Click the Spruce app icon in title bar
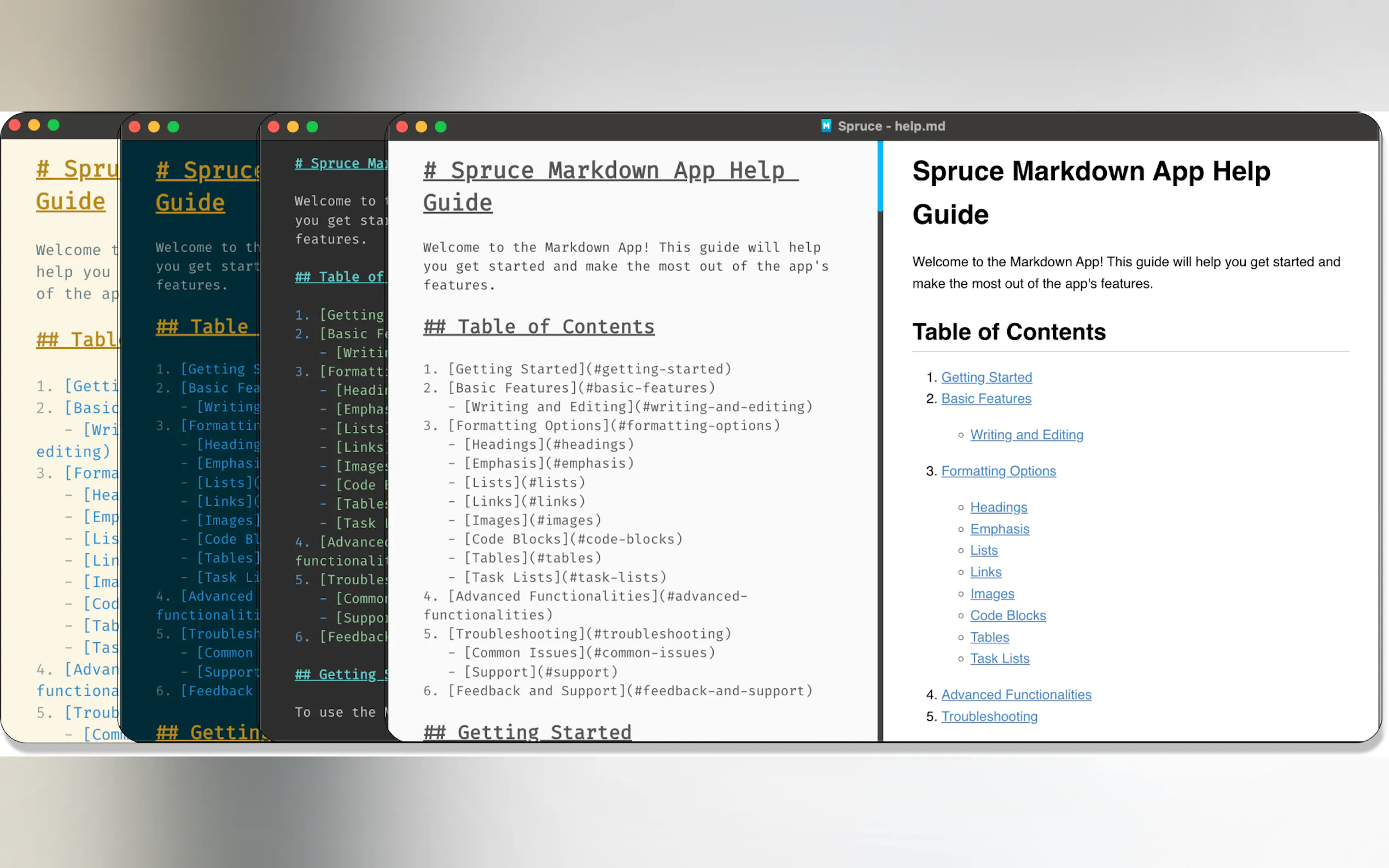This screenshot has width=1389, height=868. [826, 126]
